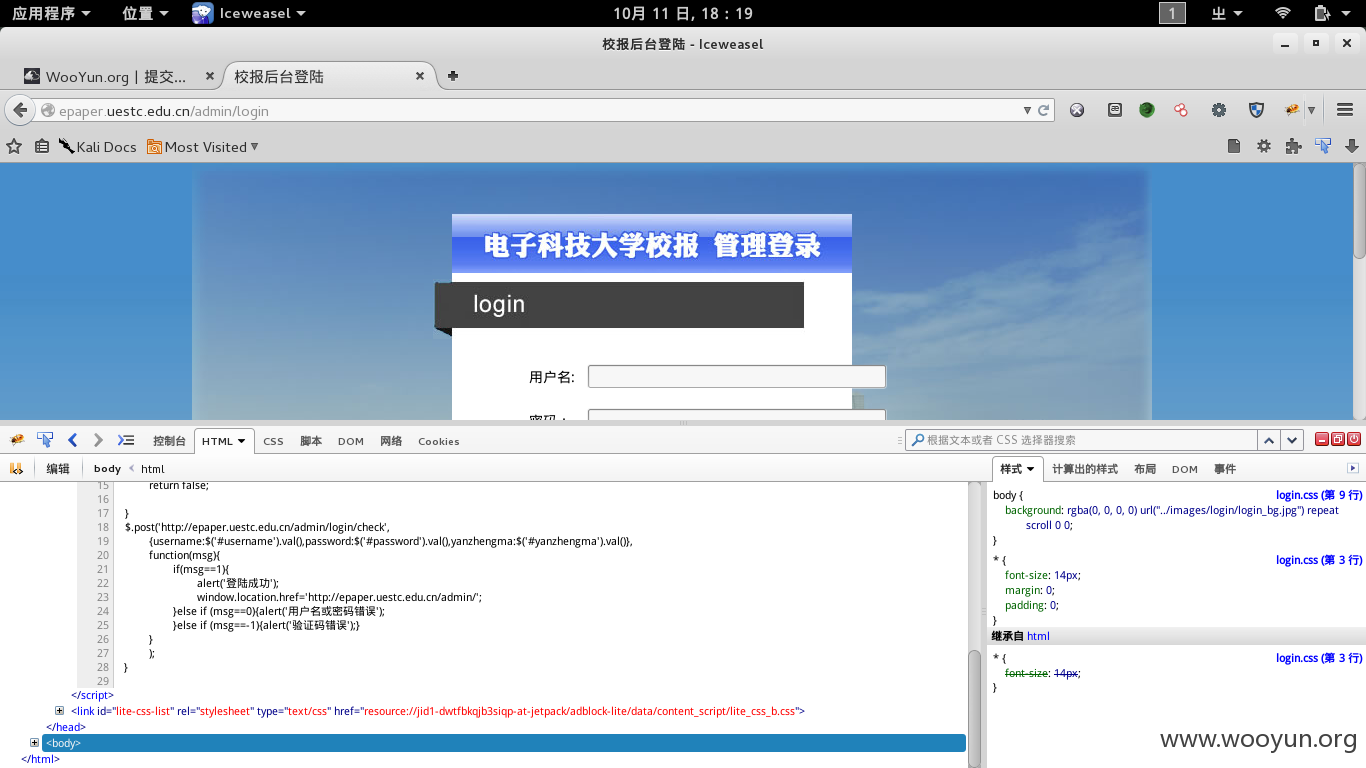Screen dimensions: 1366x768
Task: Click the blue shield extension icon
Action: tap(1256, 110)
